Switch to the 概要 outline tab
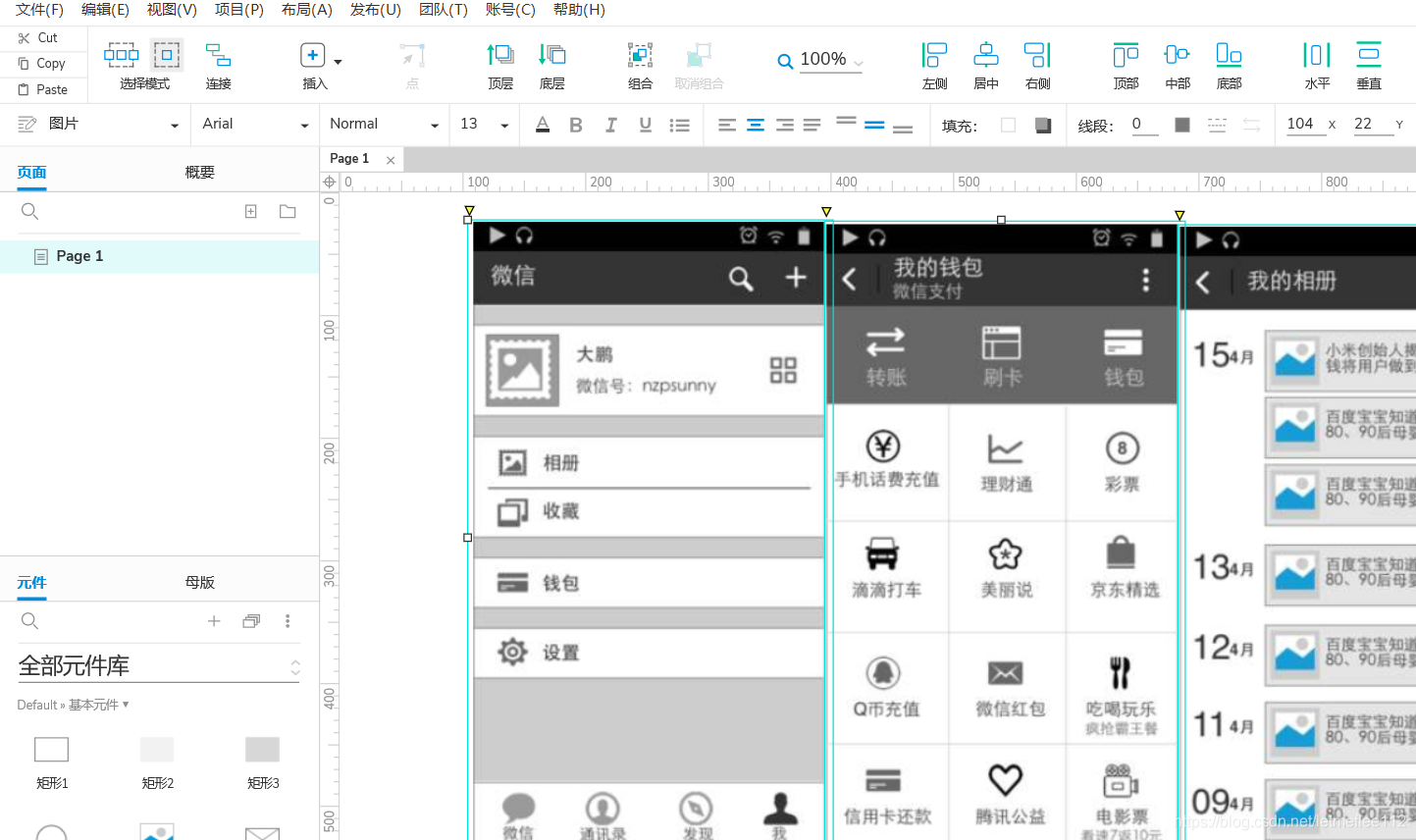This screenshot has height=840, width=1416. pyautogui.click(x=199, y=172)
